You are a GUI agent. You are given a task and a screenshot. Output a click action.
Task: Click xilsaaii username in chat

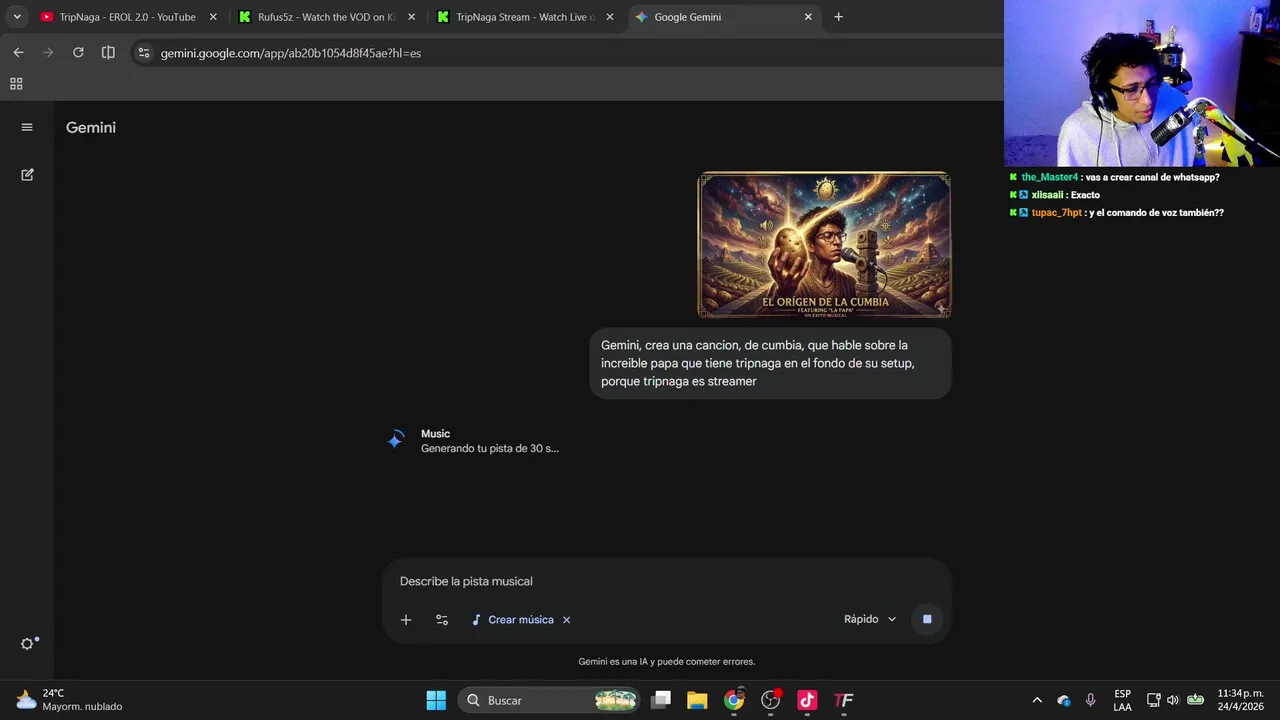pos(1048,195)
